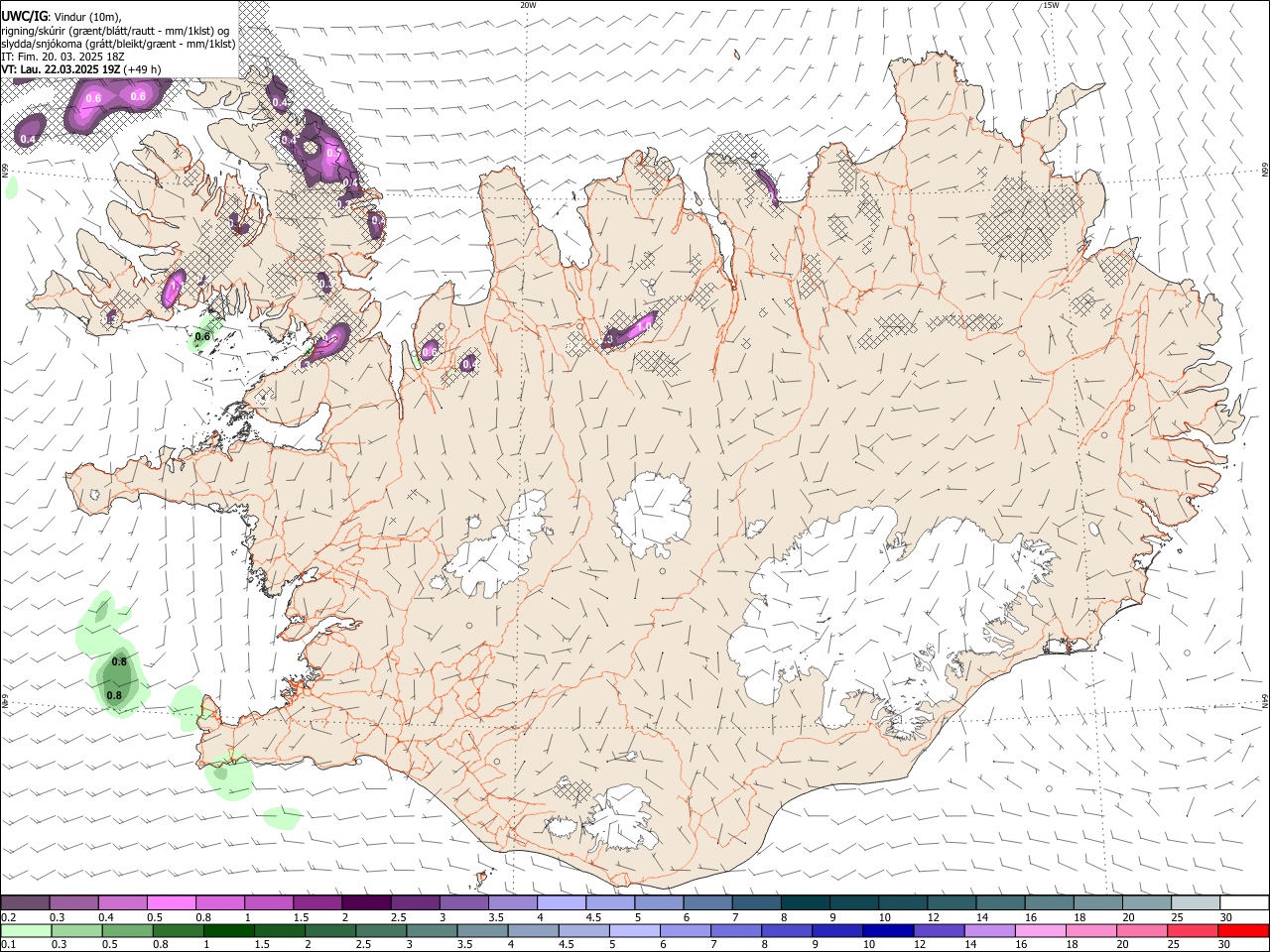The height and width of the screenshot is (952, 1270).
Task: Select the 'IT: Fim. 20. 03. 2025 18Z' line
Action: pos(61,57)
